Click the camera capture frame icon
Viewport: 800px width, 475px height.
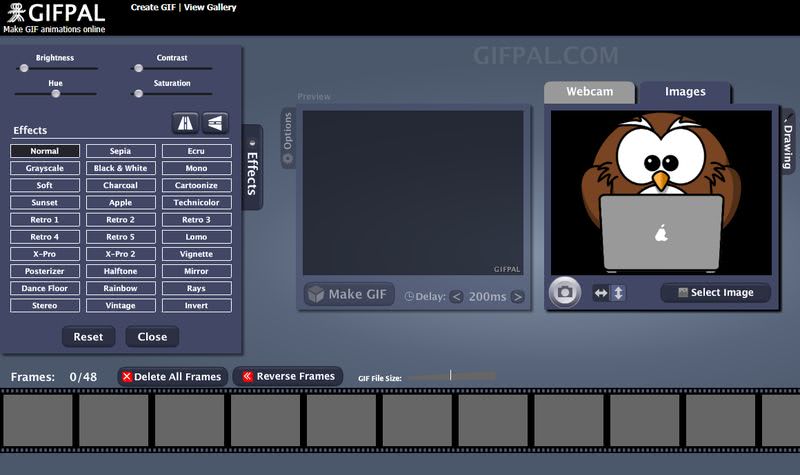pyautogui.click(x=564, y=292)
